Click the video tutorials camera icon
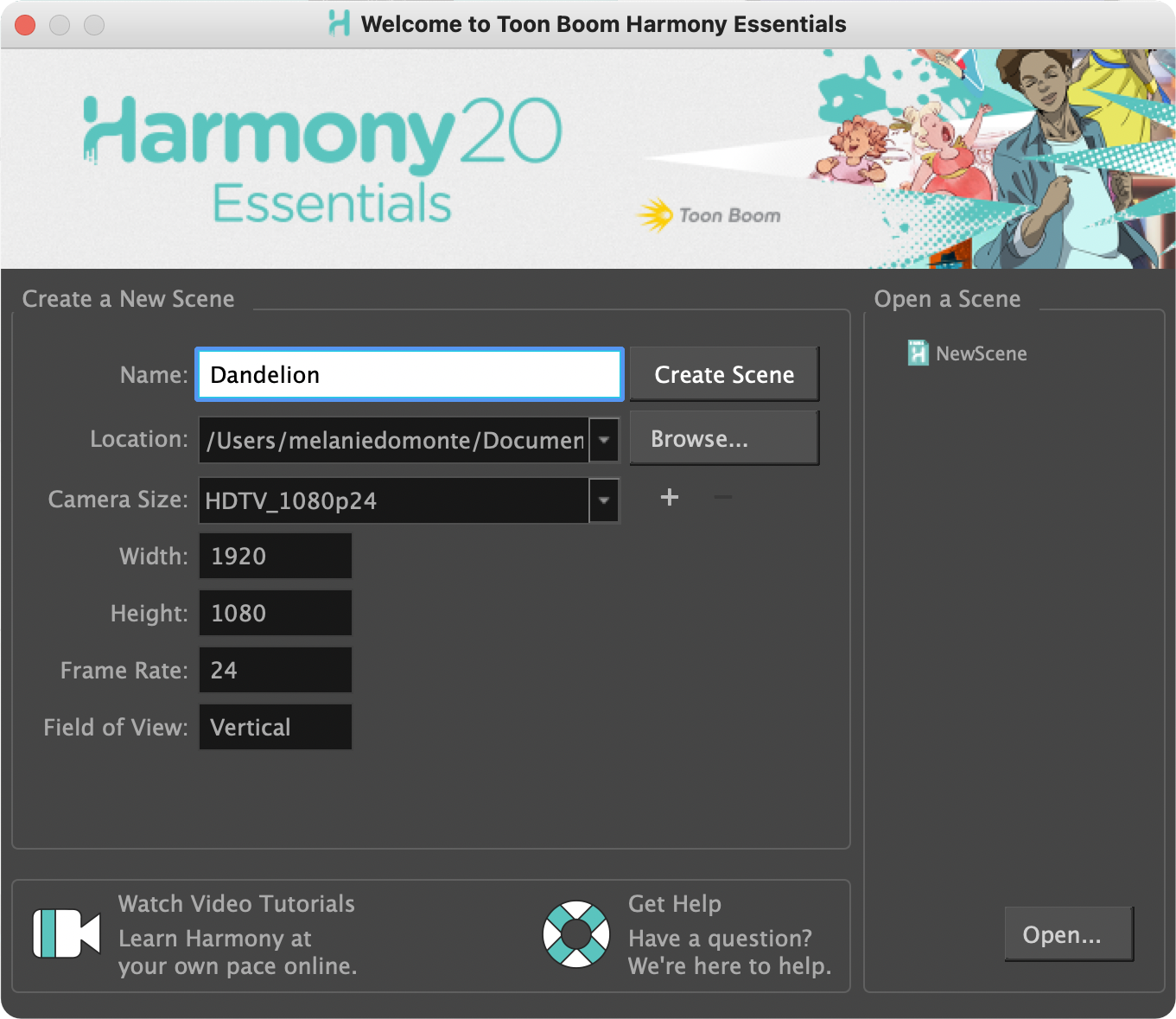This screenshot has height=1019, width=1176. (x=65, y=934)
